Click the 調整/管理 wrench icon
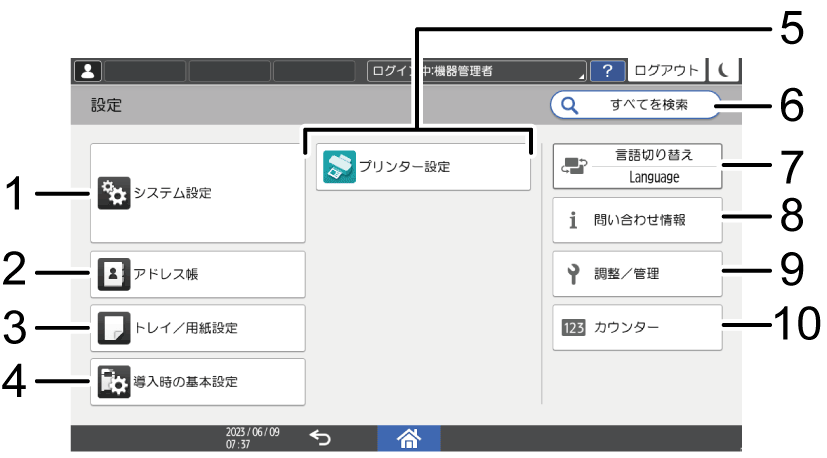Screen dimensions: 827x458 (573, 274)
